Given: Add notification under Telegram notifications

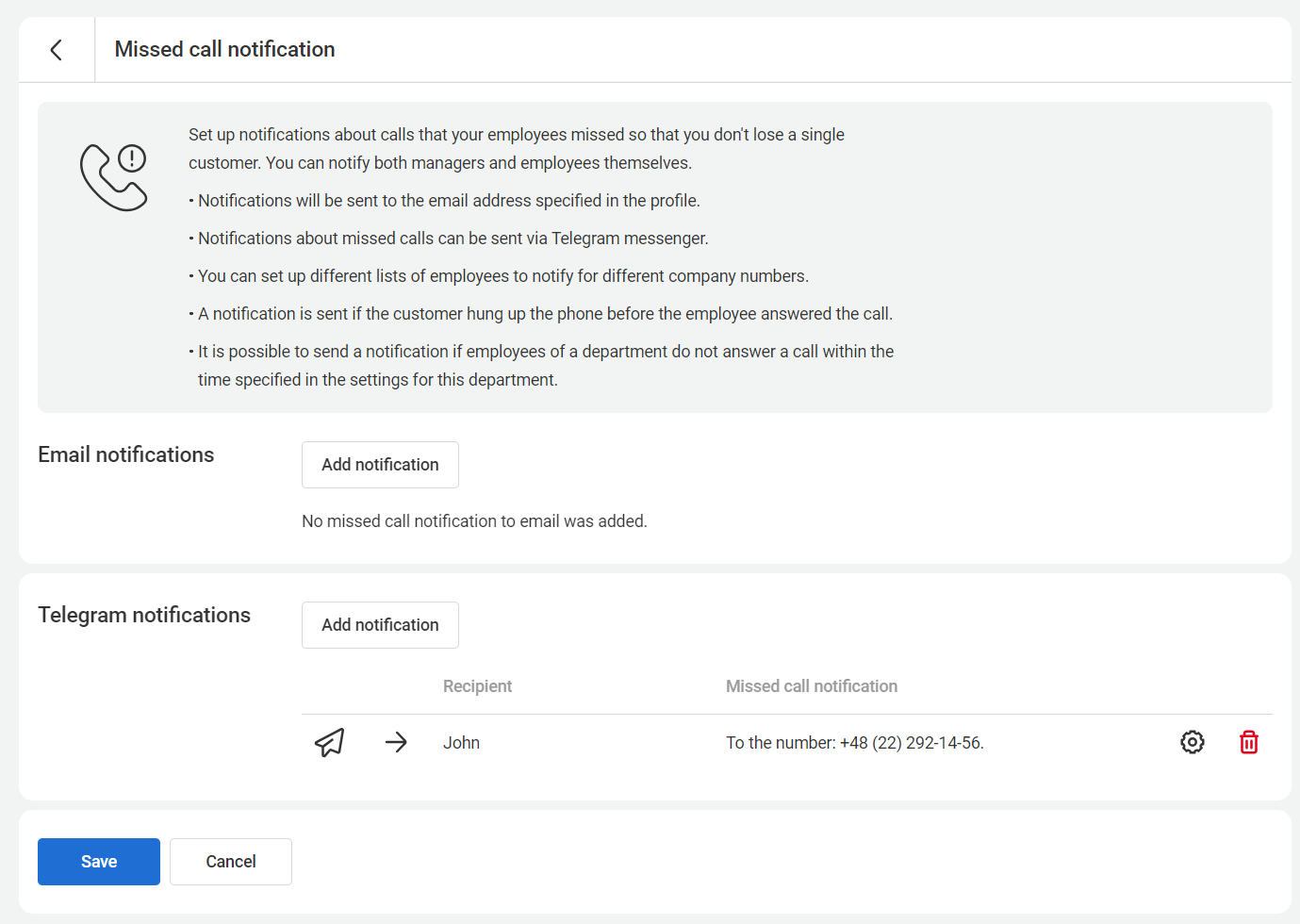Looking at the screenshot, I should (x=380, y=625).
